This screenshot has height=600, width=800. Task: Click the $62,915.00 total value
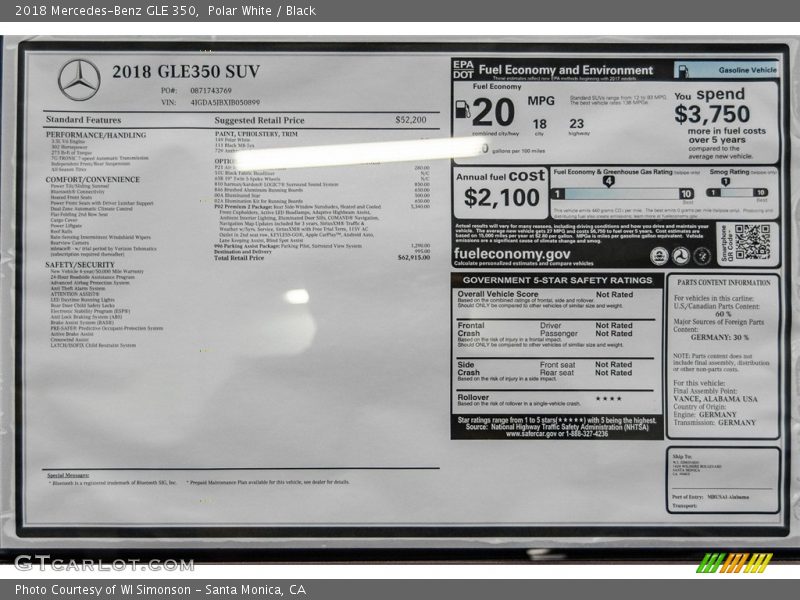(414, 258)
